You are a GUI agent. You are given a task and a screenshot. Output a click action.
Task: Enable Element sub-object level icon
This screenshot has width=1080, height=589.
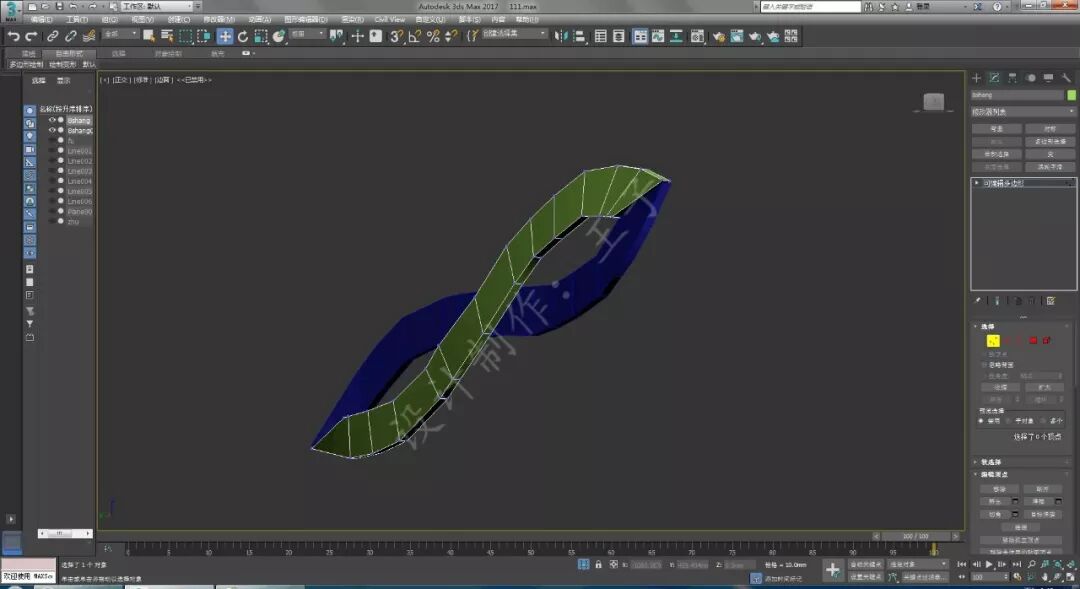click(1046, 340)
